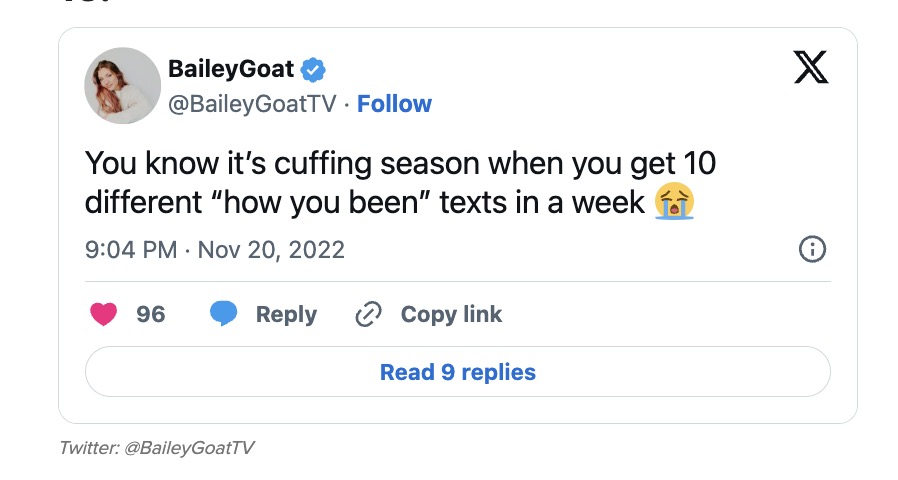Click the crying face emoji
This screenshot has width=898, height=480.
(x=675, y=203)
